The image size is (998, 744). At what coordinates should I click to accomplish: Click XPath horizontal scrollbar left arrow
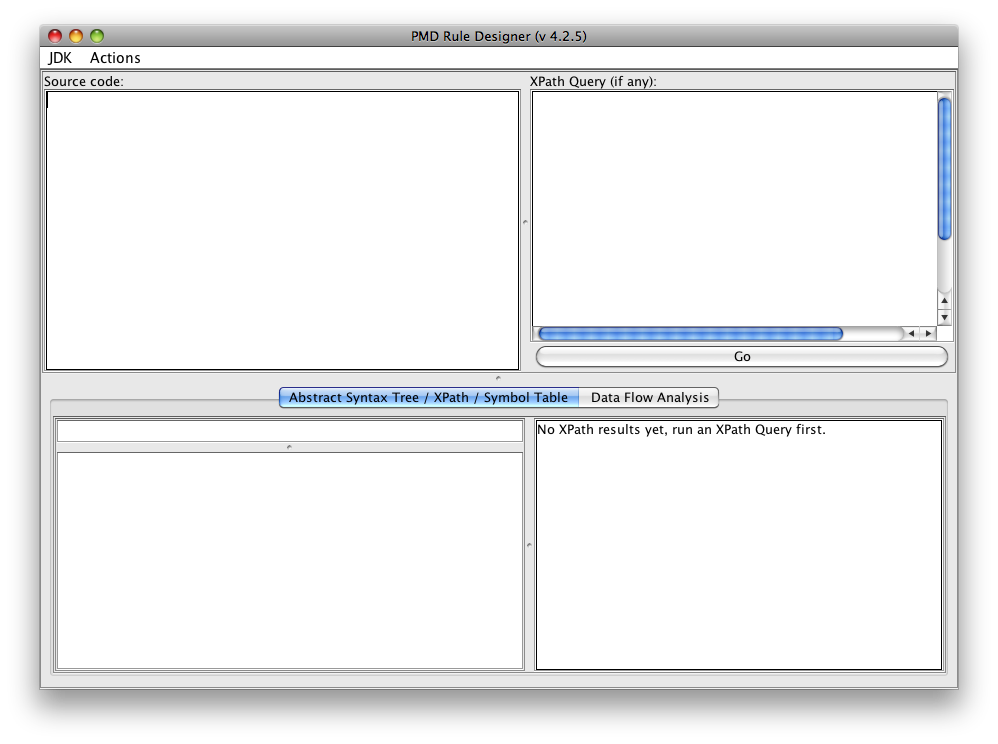(911, 333)
